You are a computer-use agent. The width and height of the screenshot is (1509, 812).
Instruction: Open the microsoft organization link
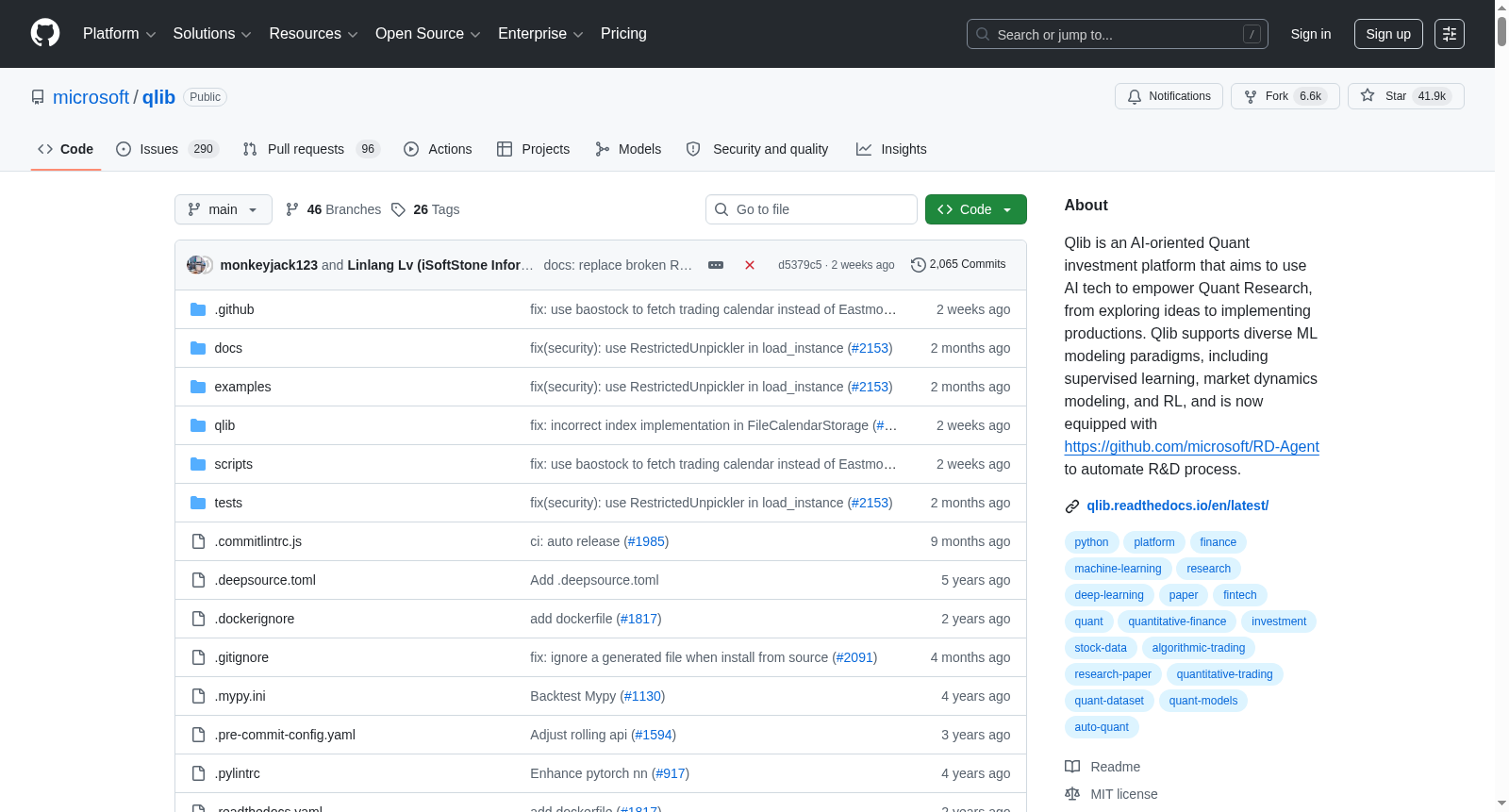pyautogui.click(x=91, y=97)
